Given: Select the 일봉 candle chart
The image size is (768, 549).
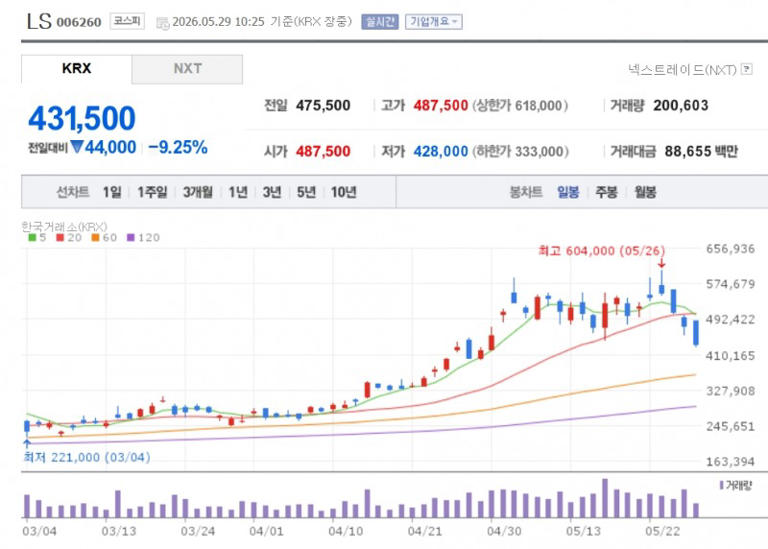Looking at the screenshot, I should tap(568, 192).
